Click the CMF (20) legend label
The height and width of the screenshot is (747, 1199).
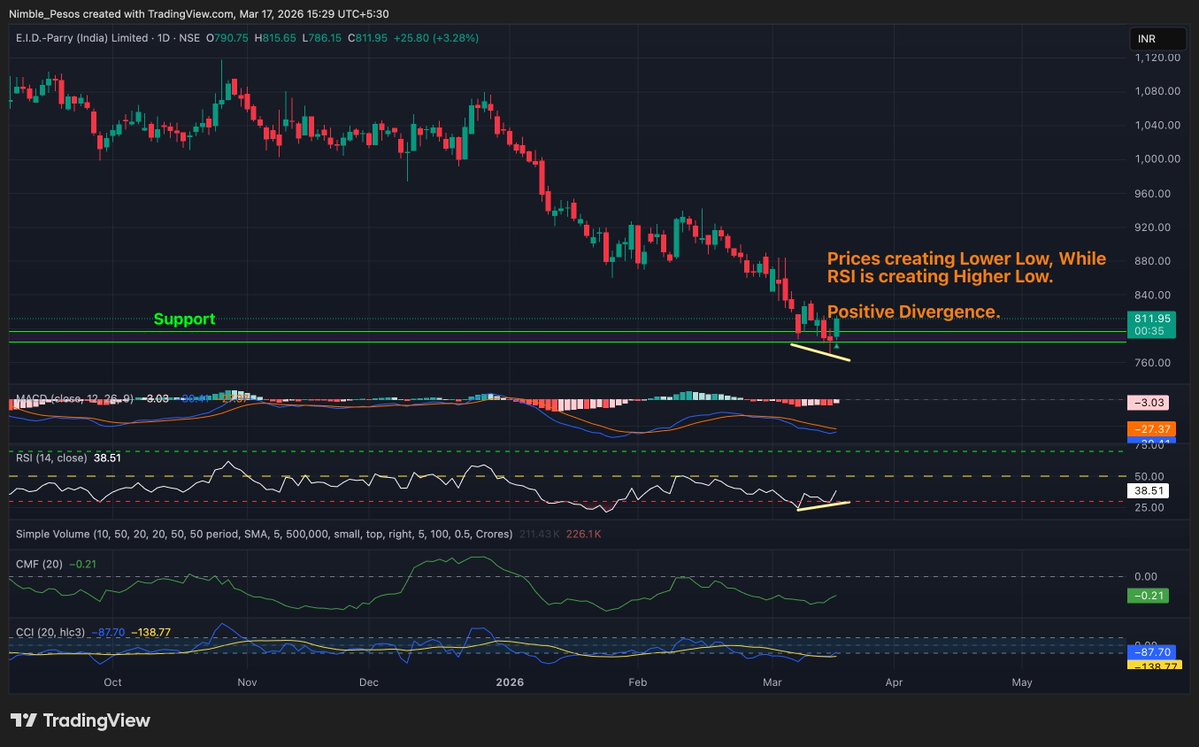click(x=39, y=563)
